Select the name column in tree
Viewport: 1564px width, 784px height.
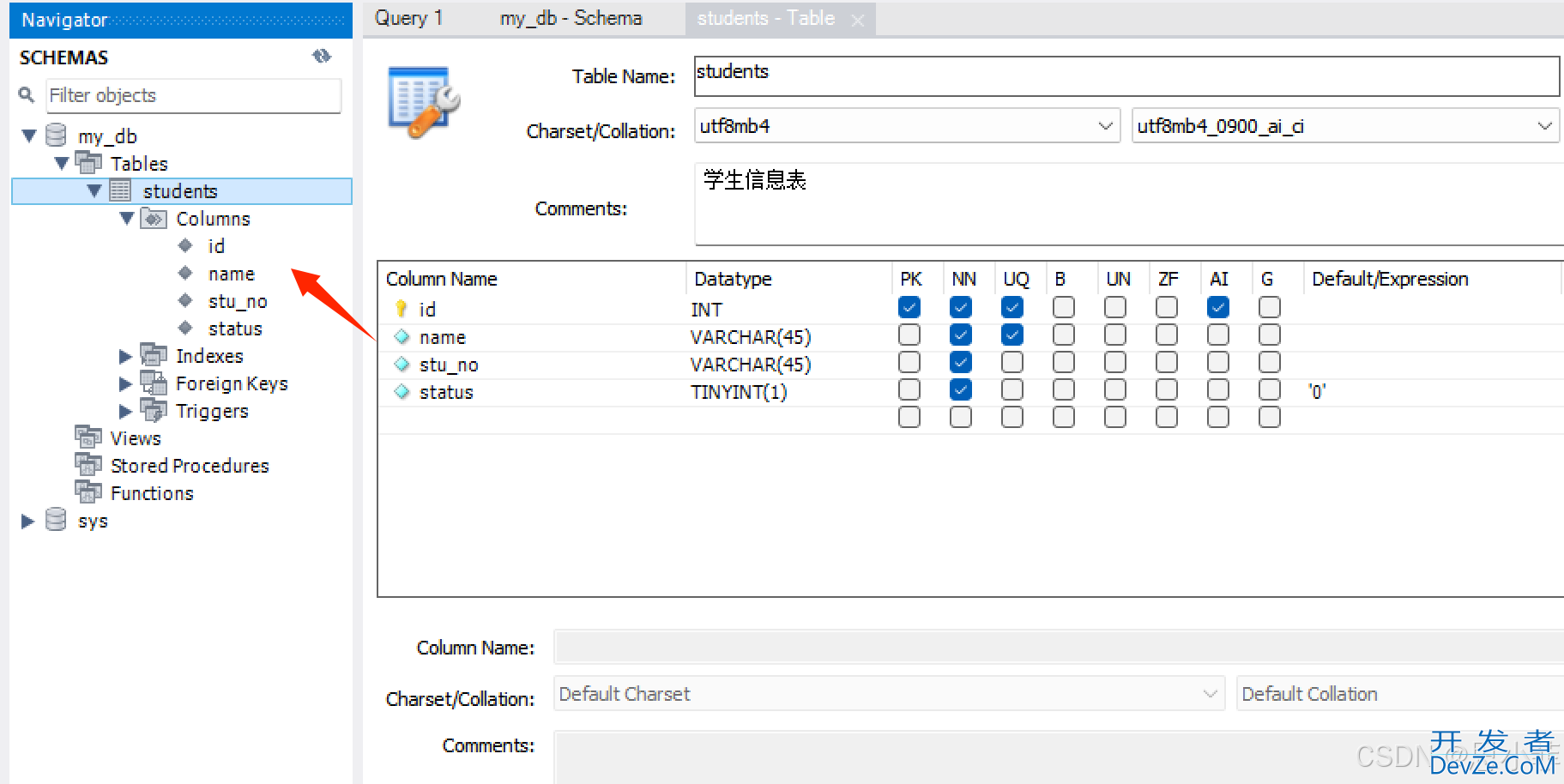(232, 274)
